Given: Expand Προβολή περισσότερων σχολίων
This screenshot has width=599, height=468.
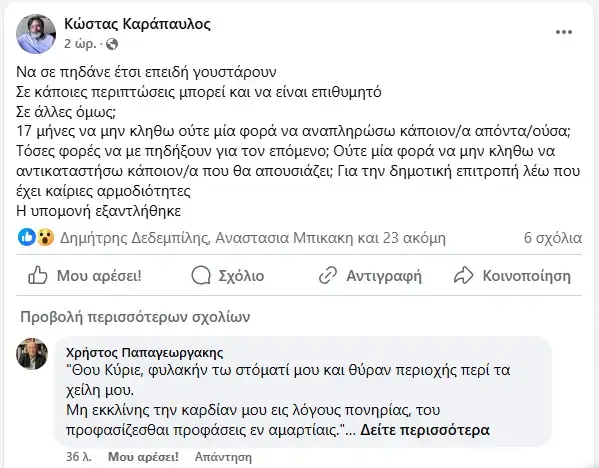Looking at the screenshot, I should 135,317.
